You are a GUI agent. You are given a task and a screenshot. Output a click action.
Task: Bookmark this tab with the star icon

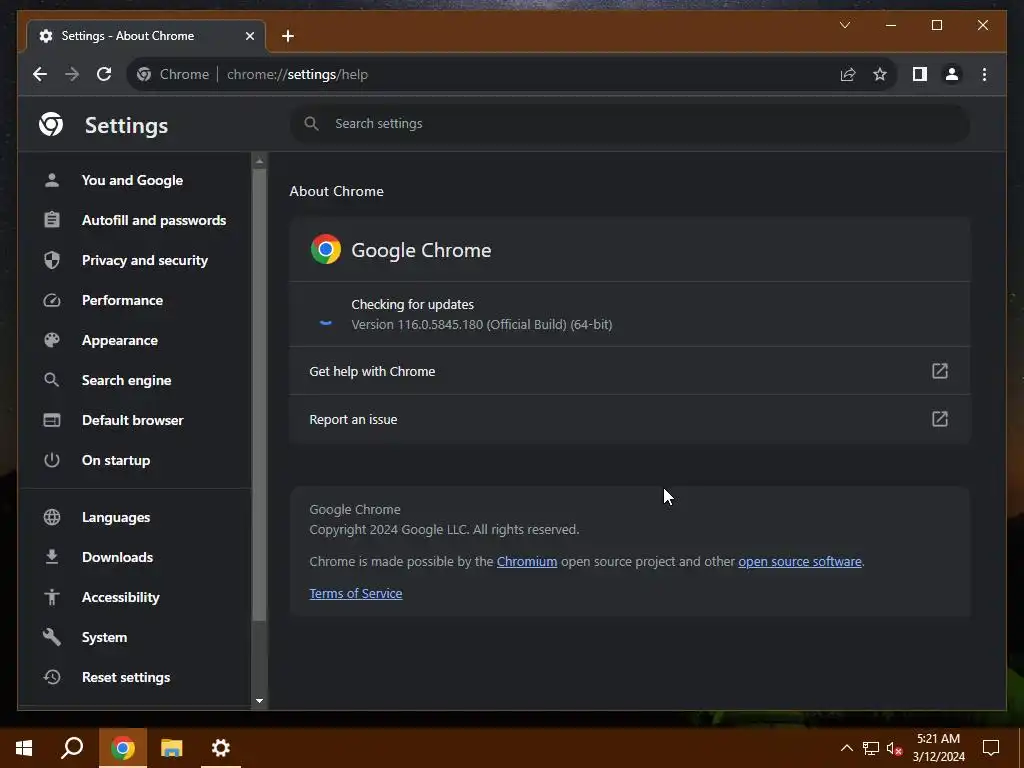pos(880,74)
